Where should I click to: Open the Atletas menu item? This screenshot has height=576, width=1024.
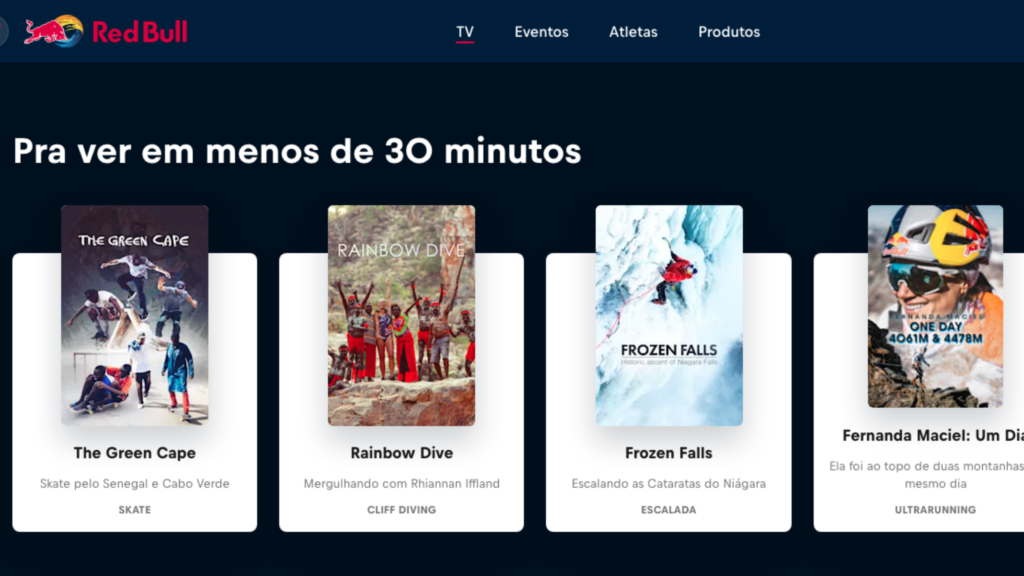click(633, 31)
